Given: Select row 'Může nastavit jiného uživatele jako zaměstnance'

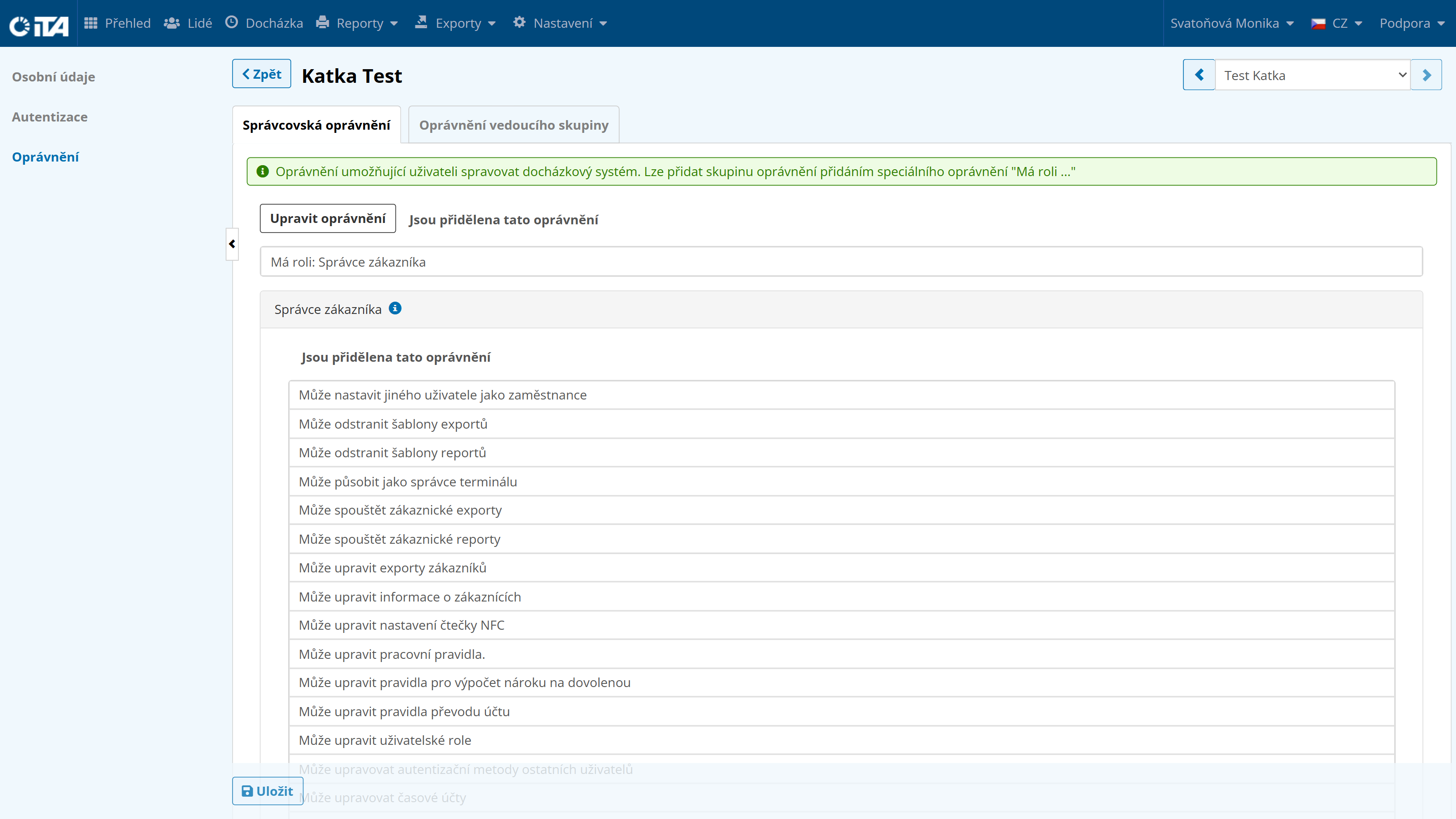Looking at the screenshot, I should pyautogui.click(x=842, y=395).
